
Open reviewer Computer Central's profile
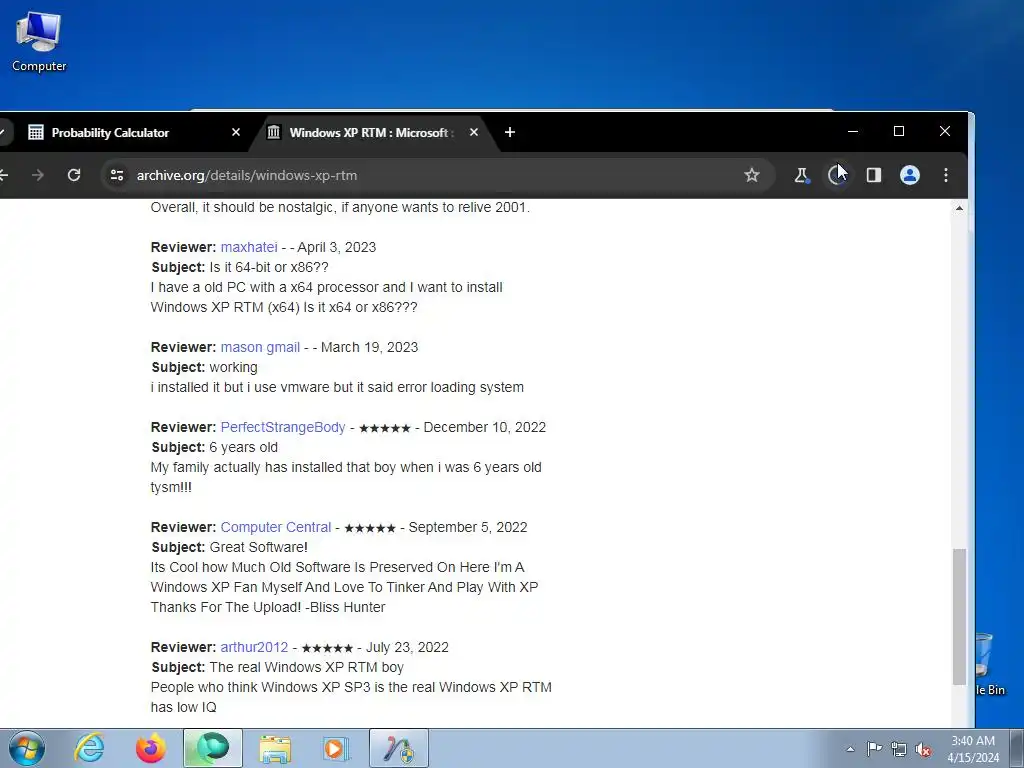(x=276, y=527)
